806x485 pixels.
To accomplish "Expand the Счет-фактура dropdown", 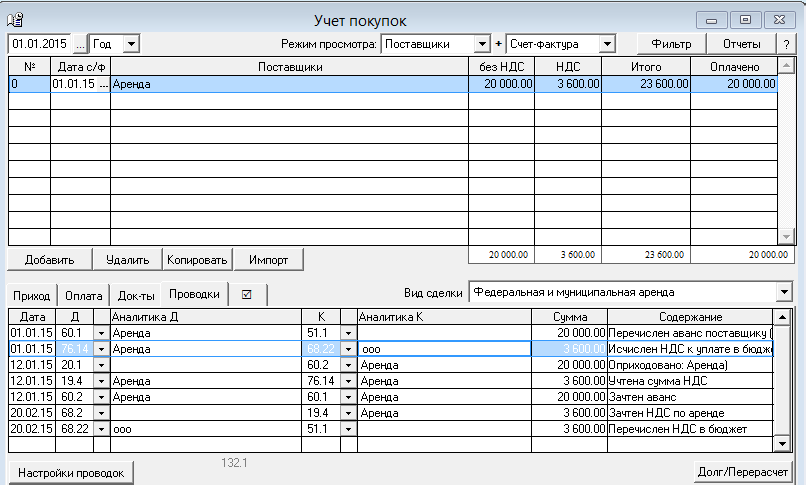I will 606,44.
